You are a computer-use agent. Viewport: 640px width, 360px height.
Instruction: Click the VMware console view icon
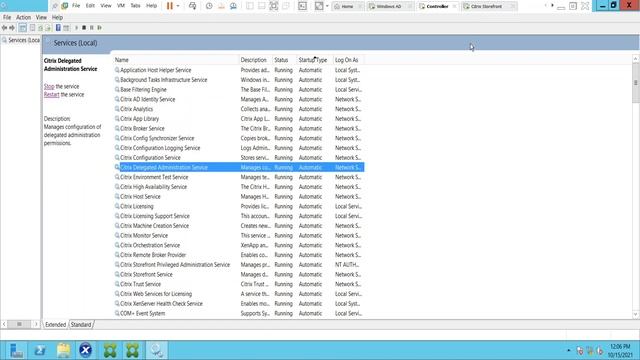click(x=302, y=6)
